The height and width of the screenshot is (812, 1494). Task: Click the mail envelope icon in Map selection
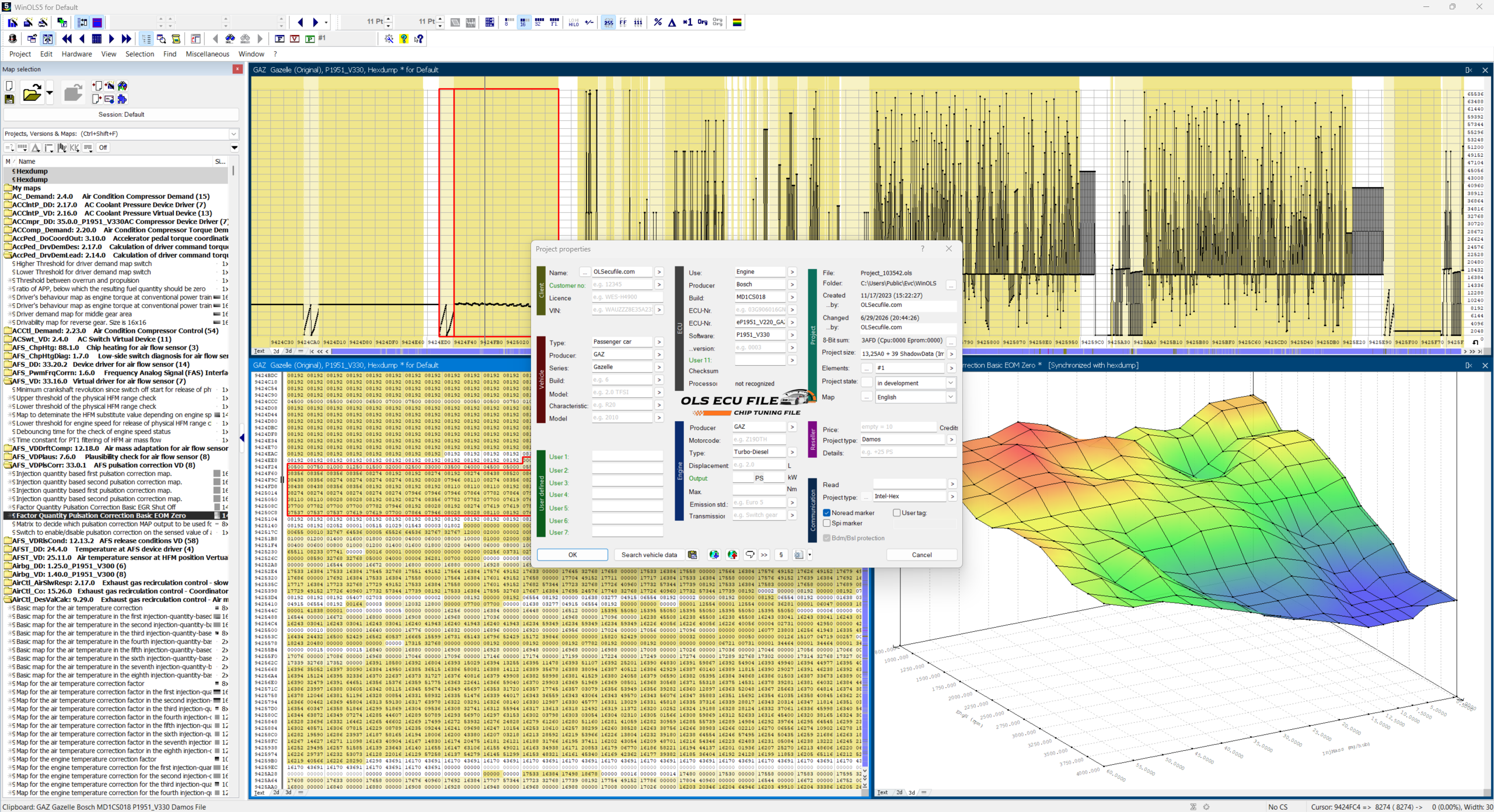point(109,99)
